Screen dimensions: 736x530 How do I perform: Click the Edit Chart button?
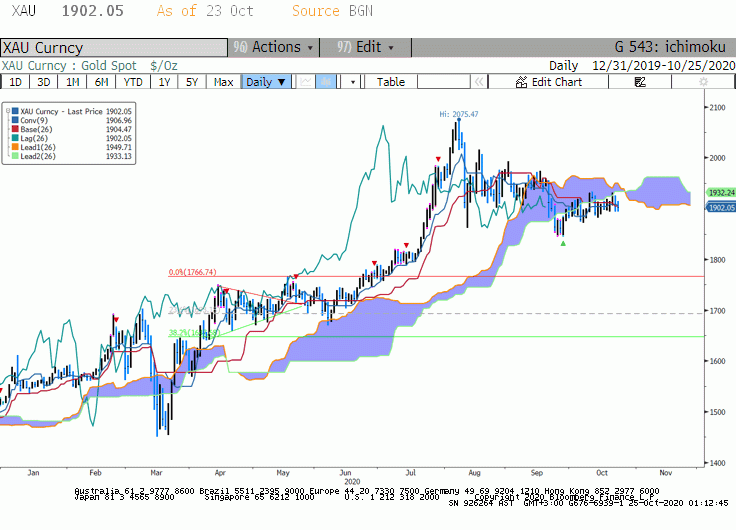click(x=548, y=82)
